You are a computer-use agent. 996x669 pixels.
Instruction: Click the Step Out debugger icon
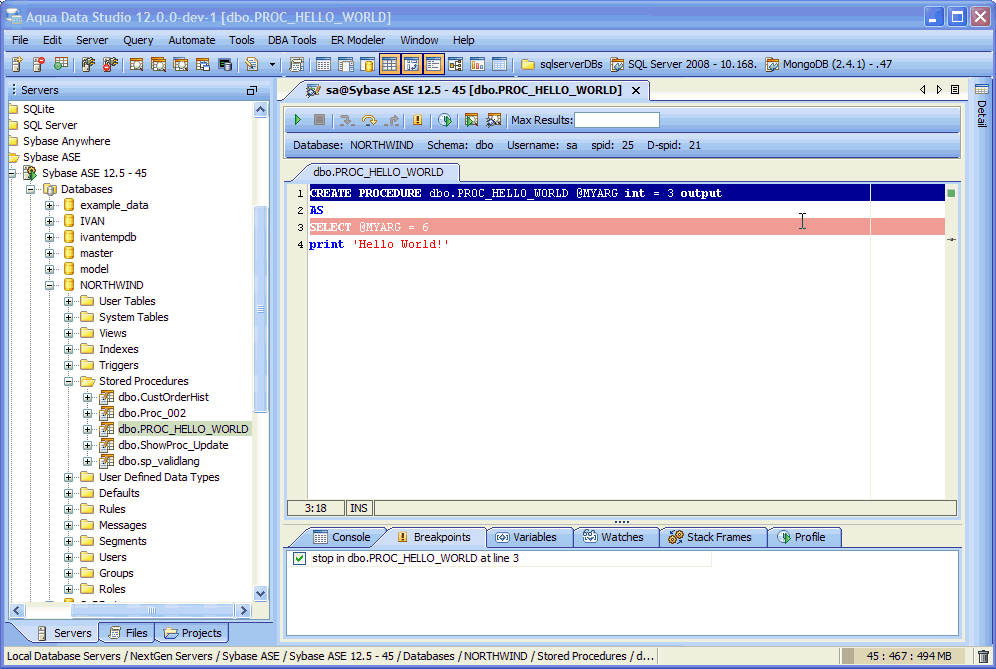pyautogui.click(x=392, y=119)
